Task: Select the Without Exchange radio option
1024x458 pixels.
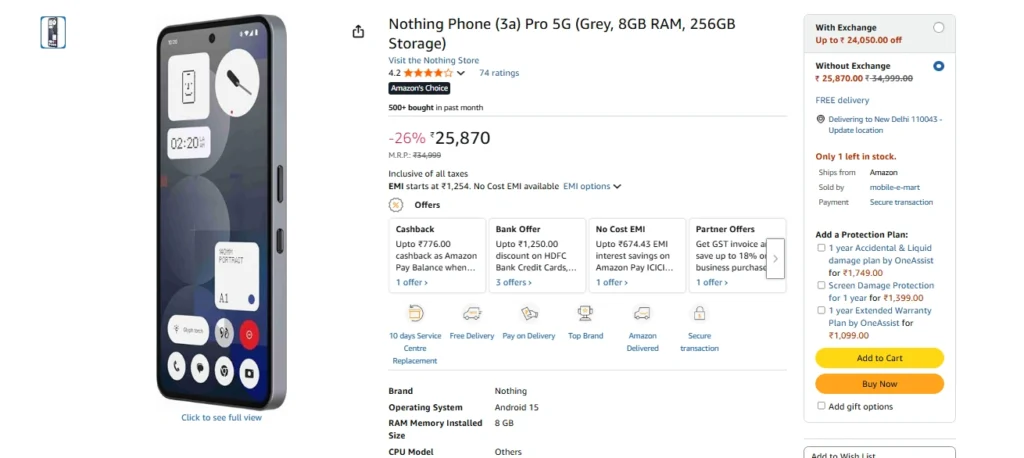Action: 938,66
